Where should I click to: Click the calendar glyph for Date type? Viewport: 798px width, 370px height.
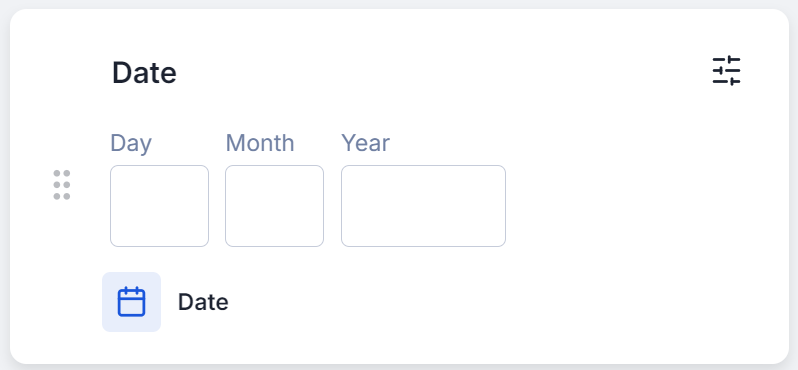point(131,302)
